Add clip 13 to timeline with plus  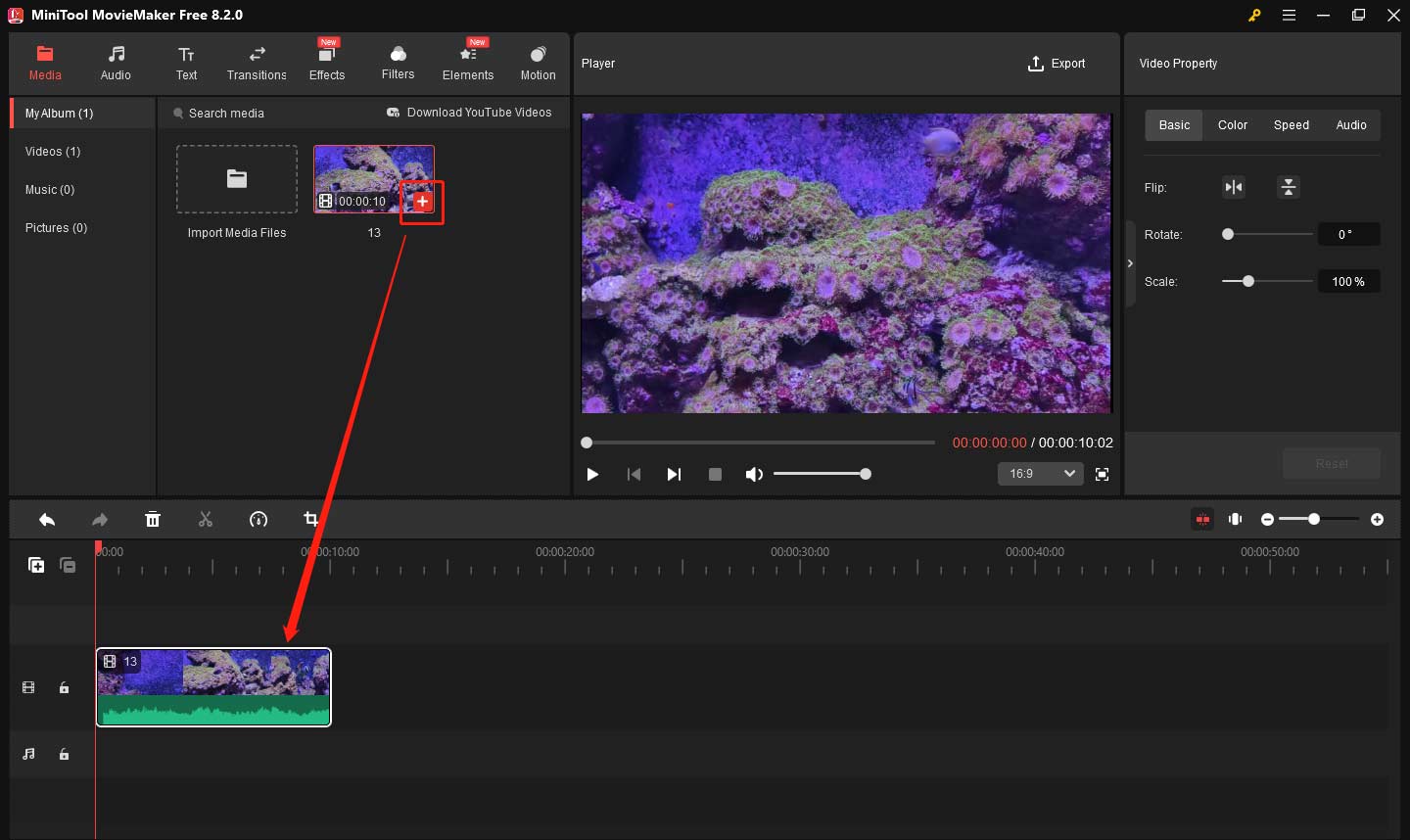(422, 202)
